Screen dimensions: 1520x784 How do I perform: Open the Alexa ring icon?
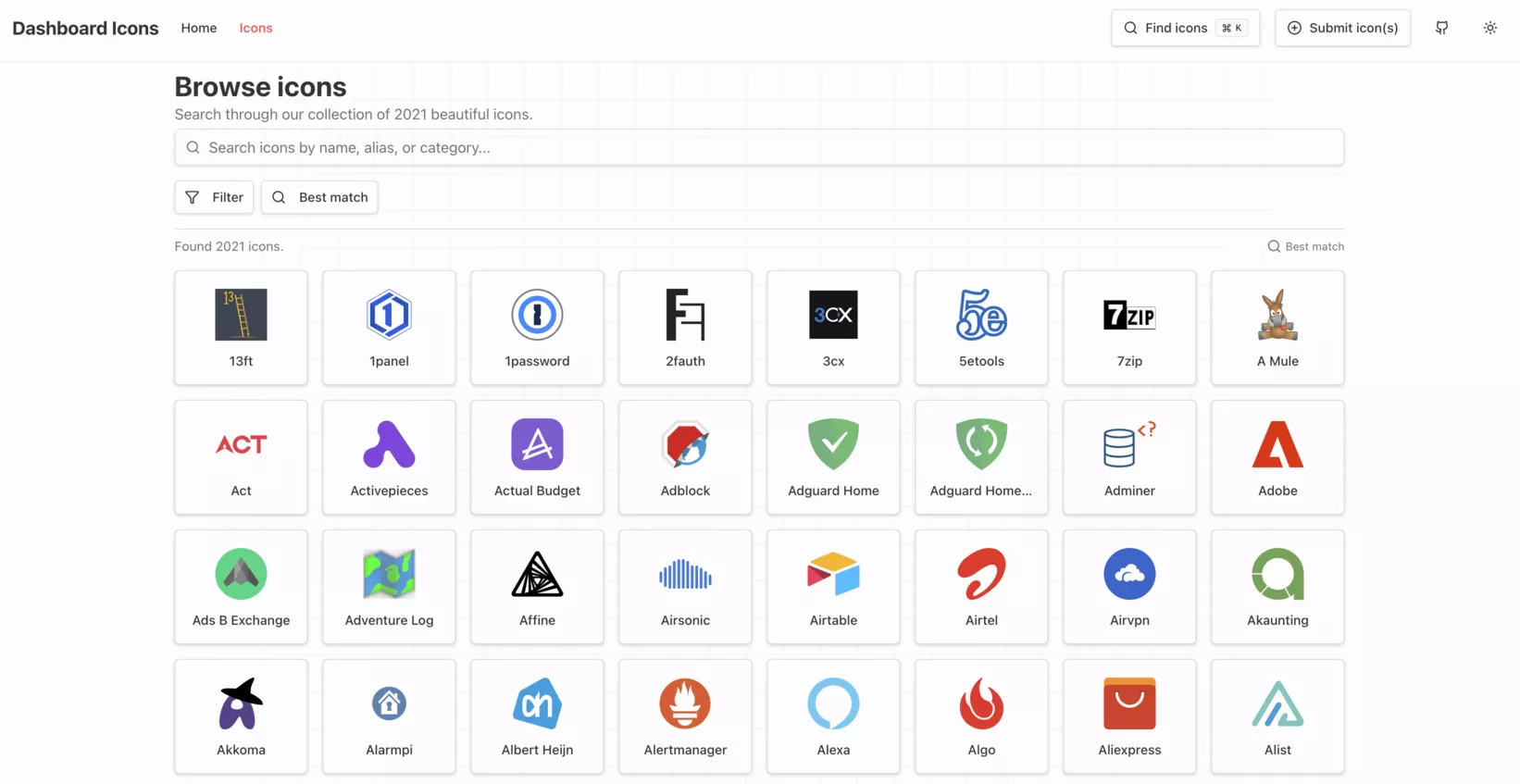click(x=833, y=716)
